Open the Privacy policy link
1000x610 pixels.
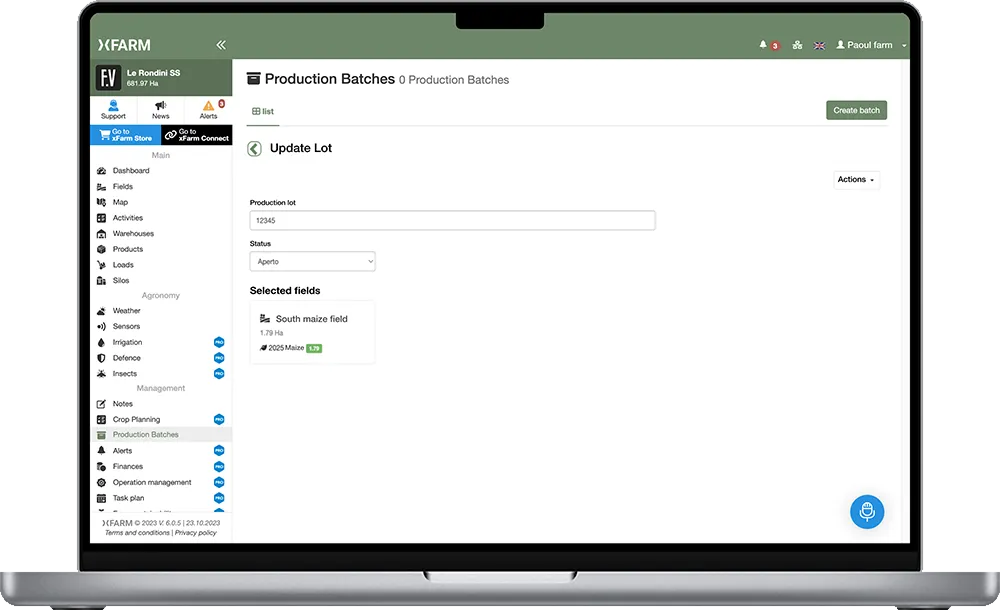tap(196, 533)
